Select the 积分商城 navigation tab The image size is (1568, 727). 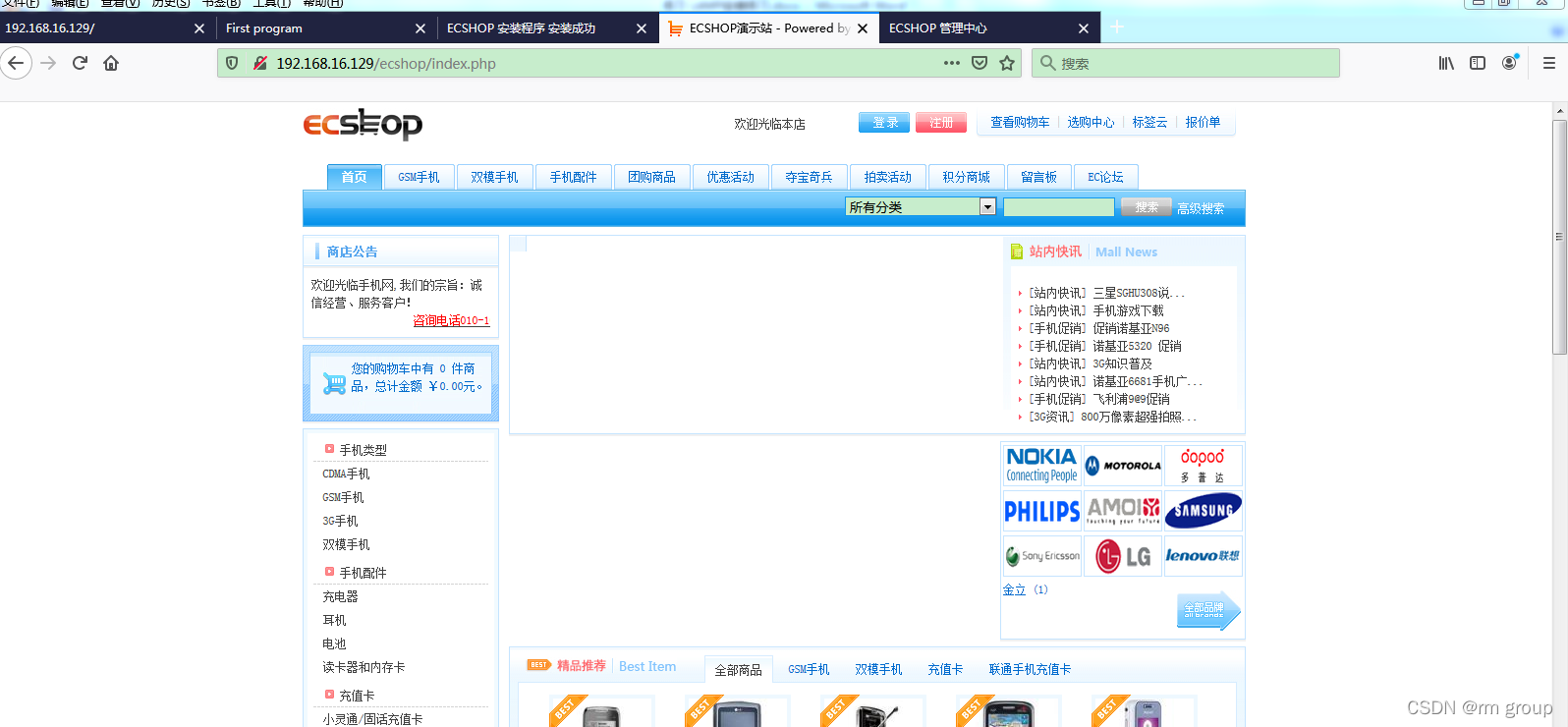pyautogui.click(x=966, y=177)
